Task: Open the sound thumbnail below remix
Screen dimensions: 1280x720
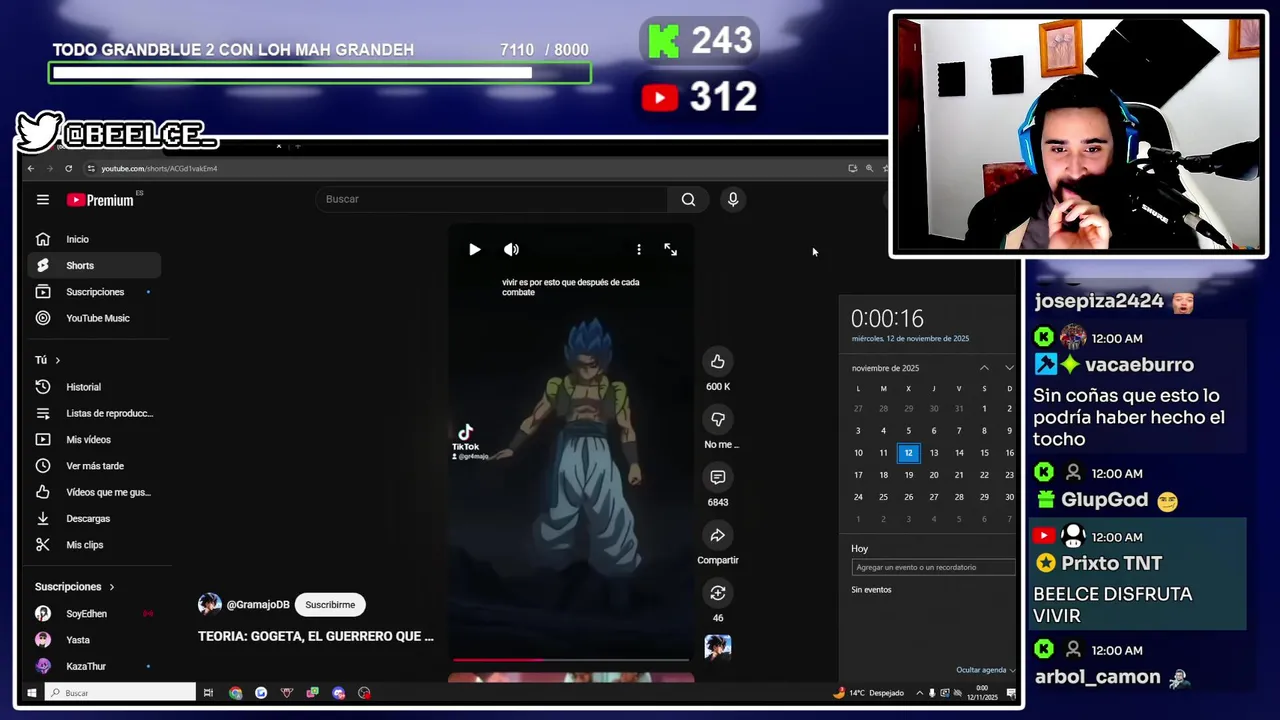Action: point(718,647)
